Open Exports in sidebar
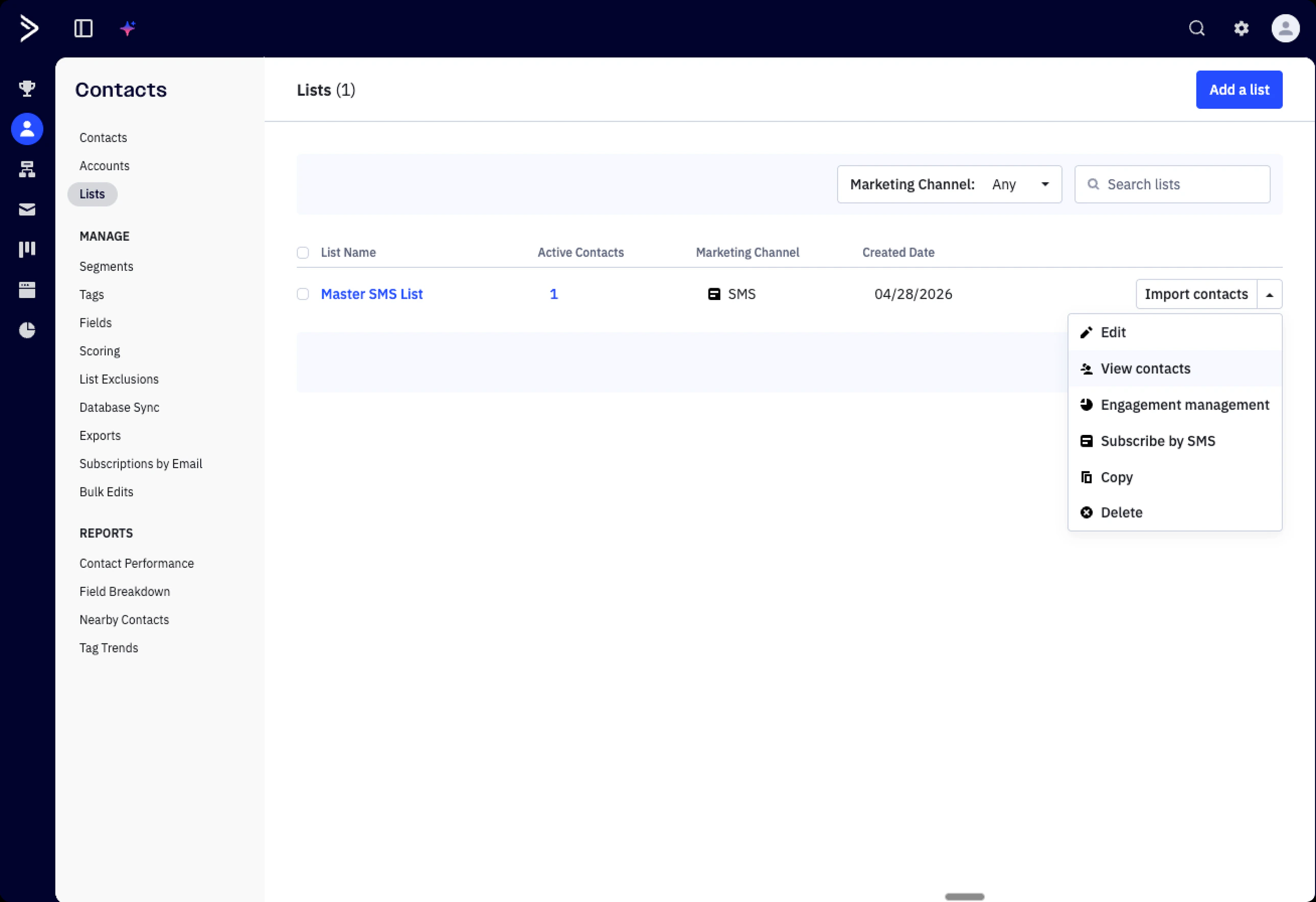1316x902 pixels. point(100,436)
